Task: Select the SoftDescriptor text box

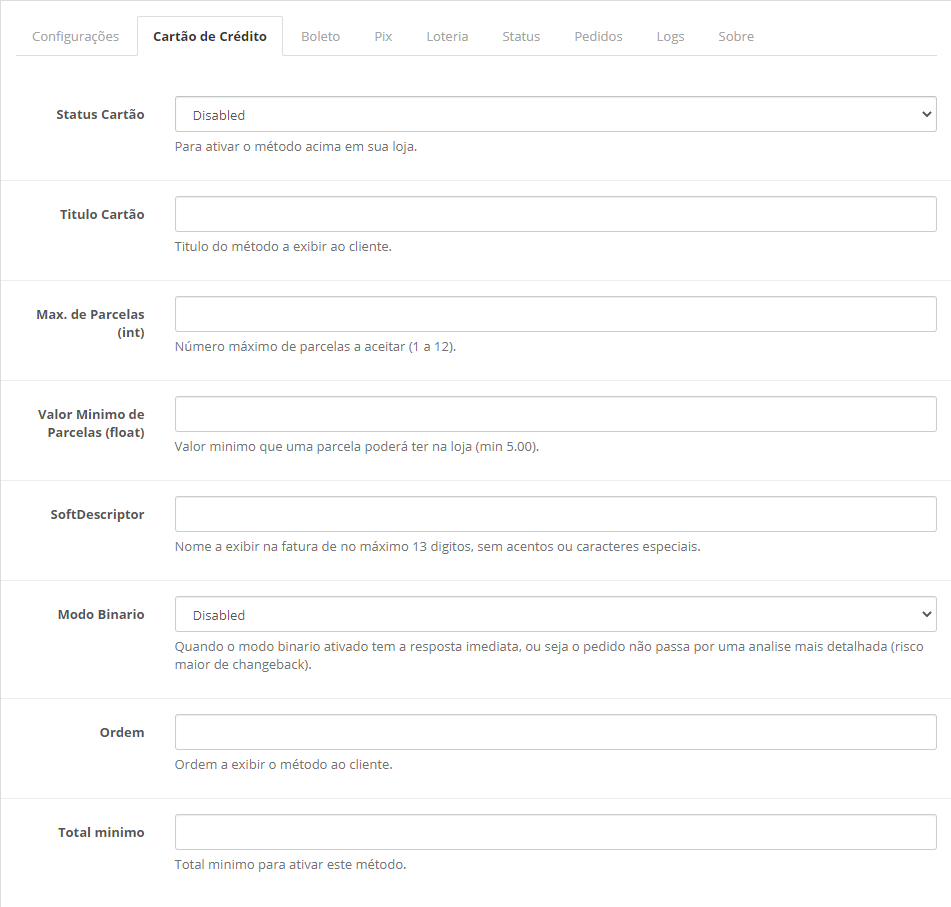Action: click(555, 515)
